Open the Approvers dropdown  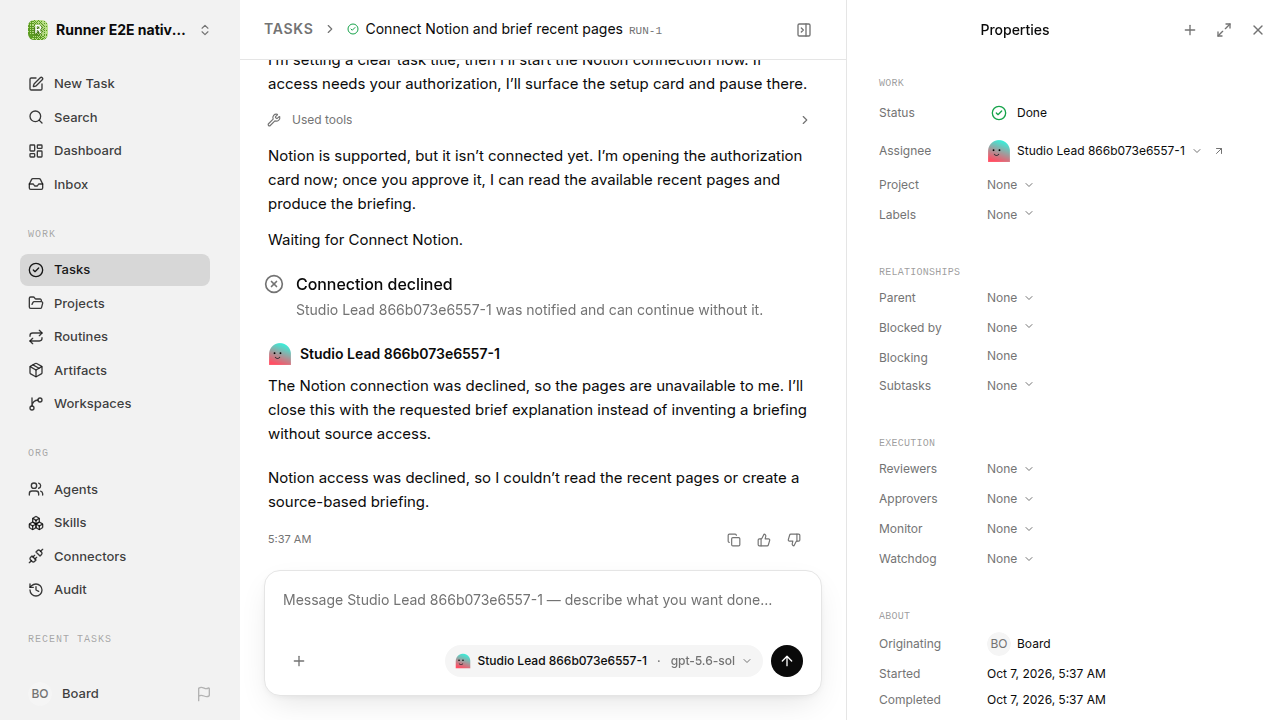point(1010,499)
